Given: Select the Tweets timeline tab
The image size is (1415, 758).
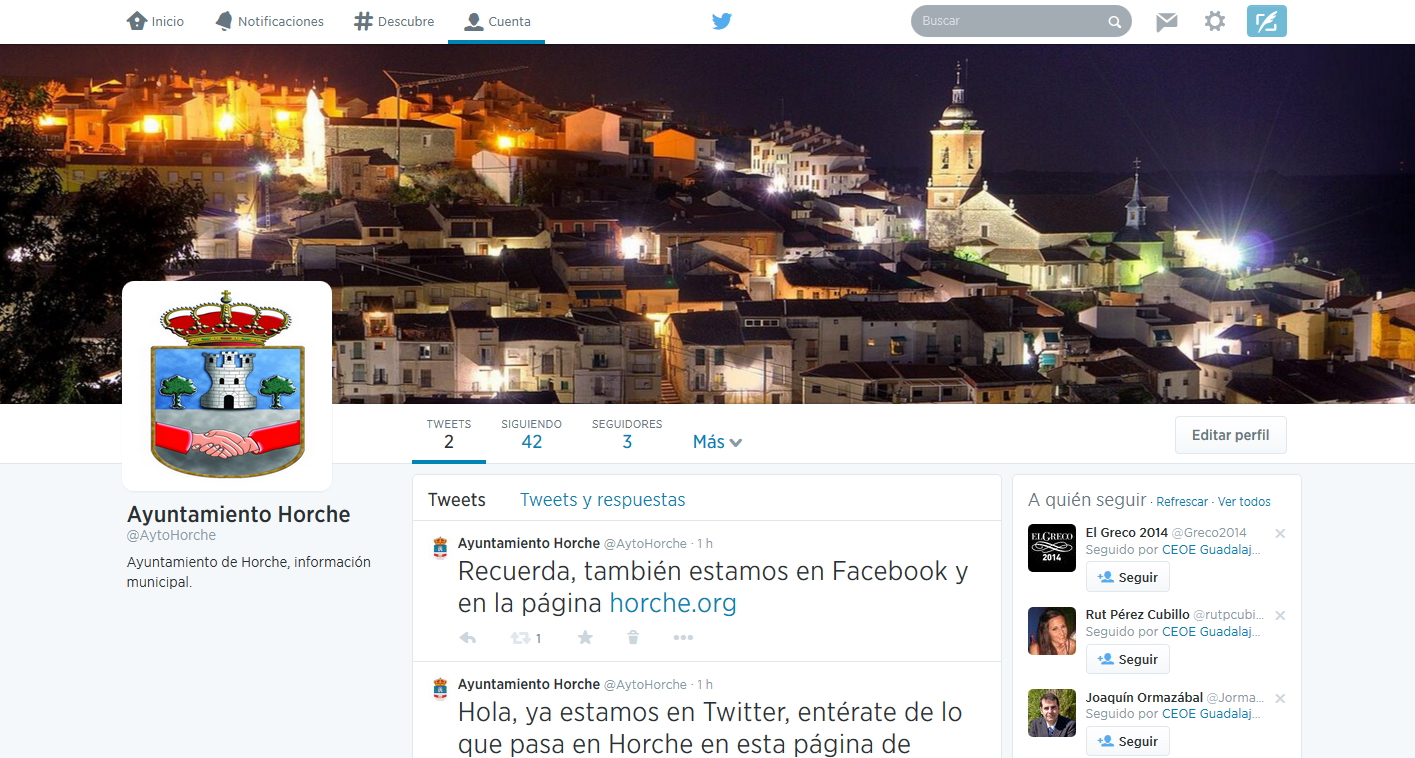Looking at the screenshot, I should tap(457, 500).
